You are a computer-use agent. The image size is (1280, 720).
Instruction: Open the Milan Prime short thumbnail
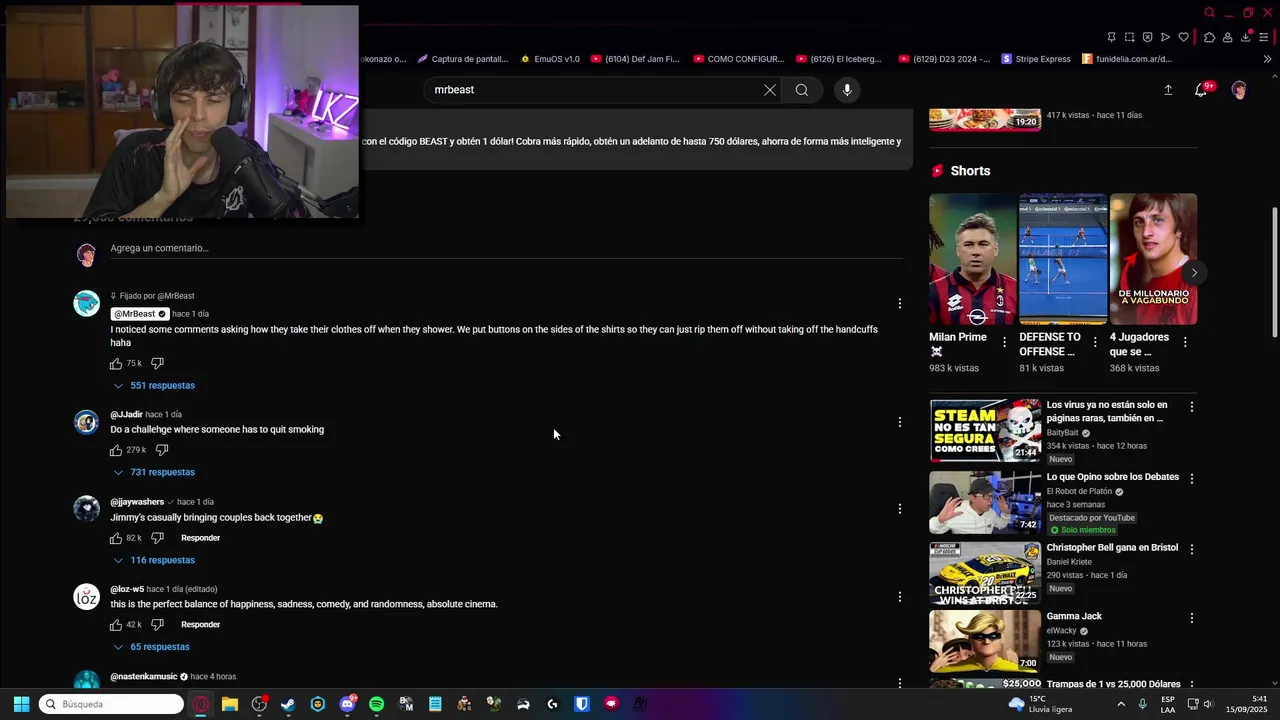(972, 259)
